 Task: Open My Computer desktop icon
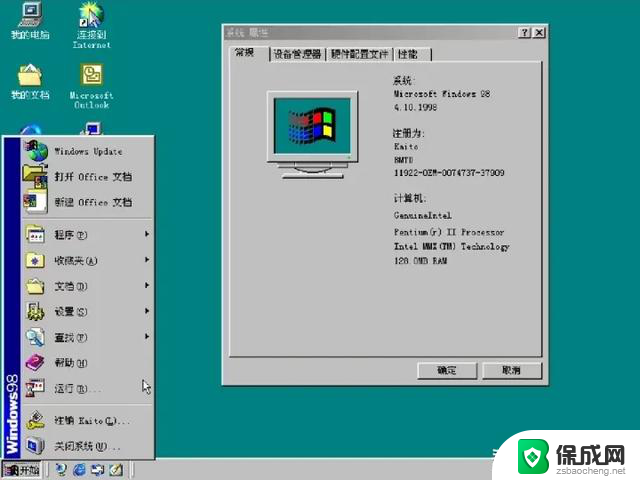(x=30, y=20)
